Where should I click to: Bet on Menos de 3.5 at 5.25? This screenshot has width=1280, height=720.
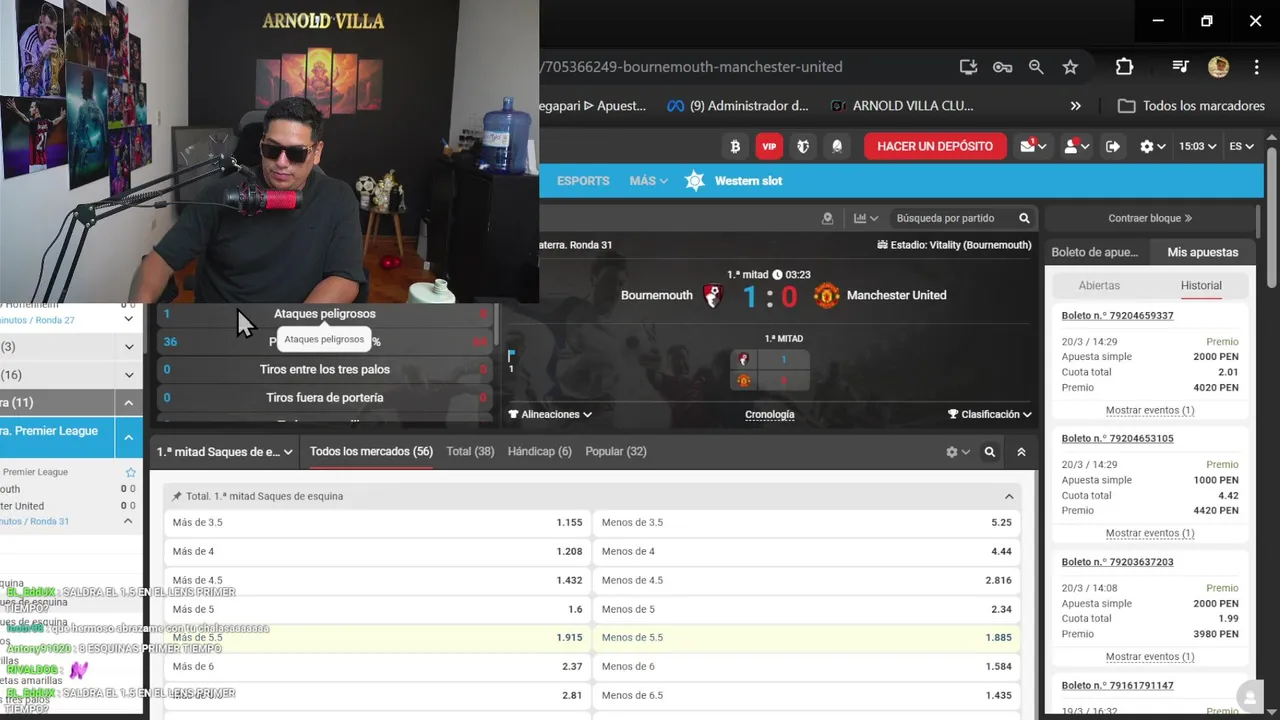[x=807, y=523]
